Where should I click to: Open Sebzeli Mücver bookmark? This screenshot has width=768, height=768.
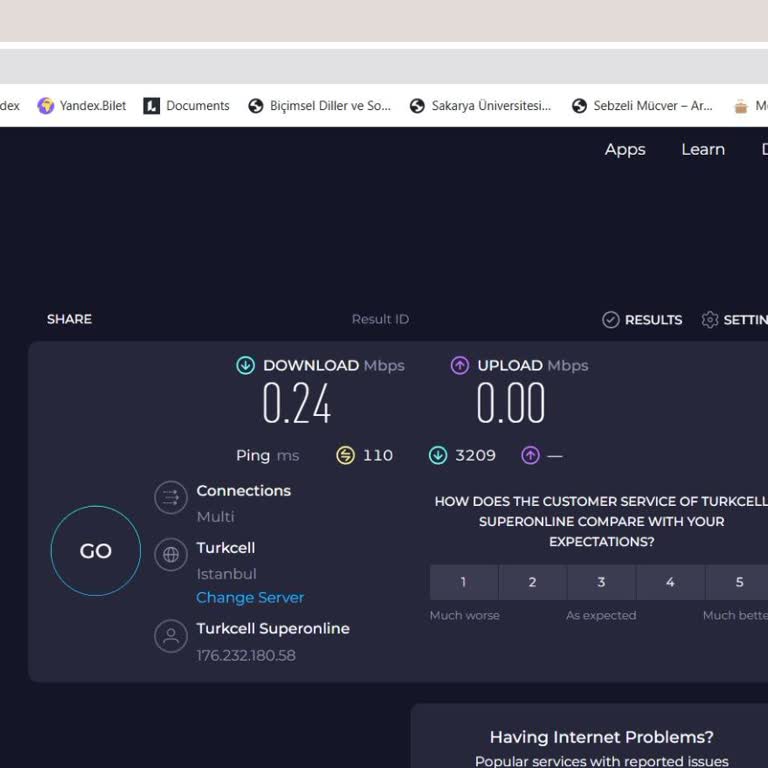click(642, 105)
